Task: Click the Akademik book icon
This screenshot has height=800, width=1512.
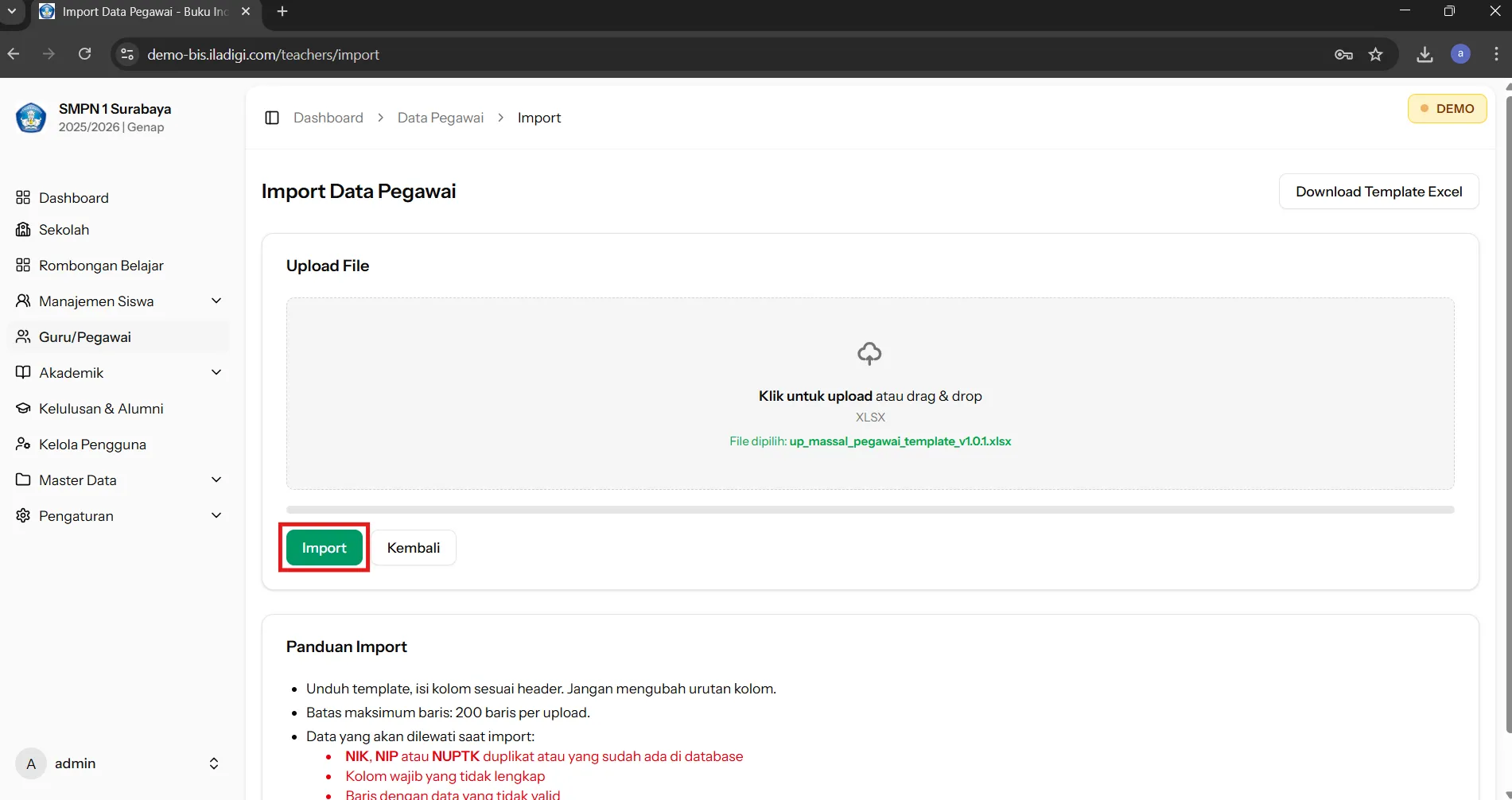Action: pyautogui.click(x=23, y=372)
